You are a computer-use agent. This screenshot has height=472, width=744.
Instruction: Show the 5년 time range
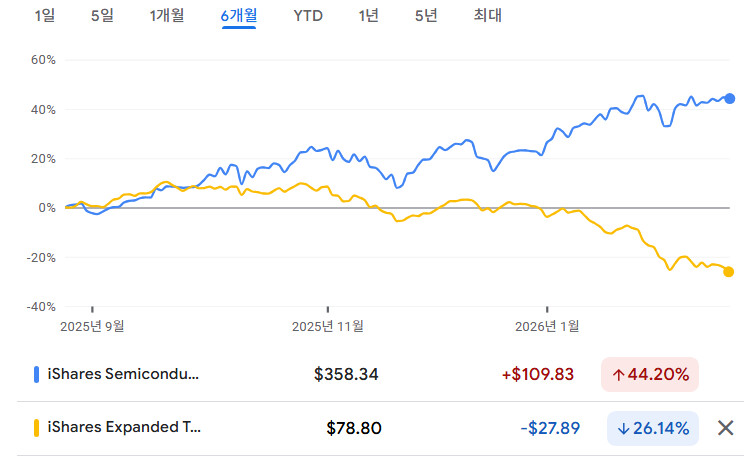[427, 15]
